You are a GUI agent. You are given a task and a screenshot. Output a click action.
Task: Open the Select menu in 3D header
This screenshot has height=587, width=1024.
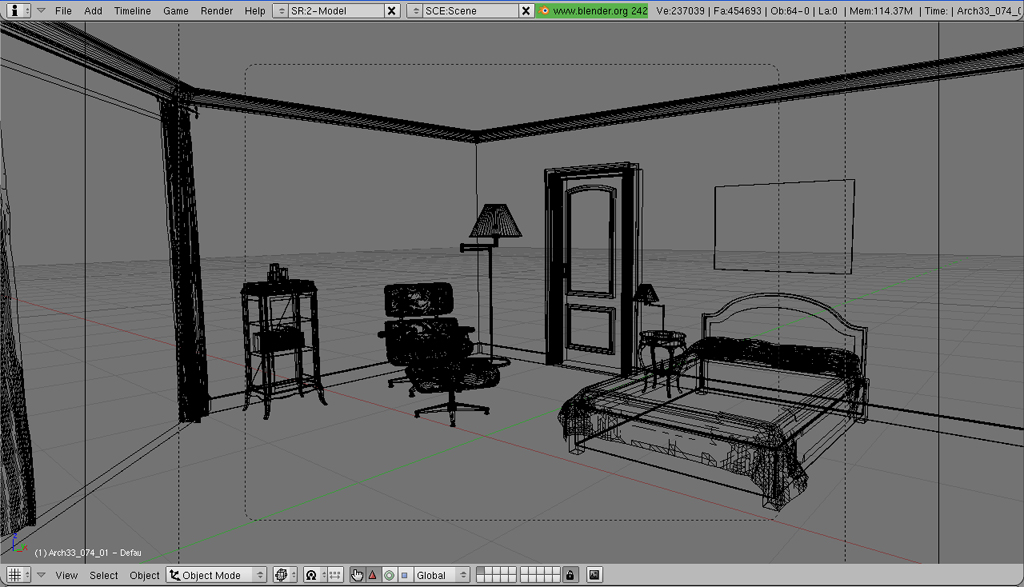pos(104,575)
